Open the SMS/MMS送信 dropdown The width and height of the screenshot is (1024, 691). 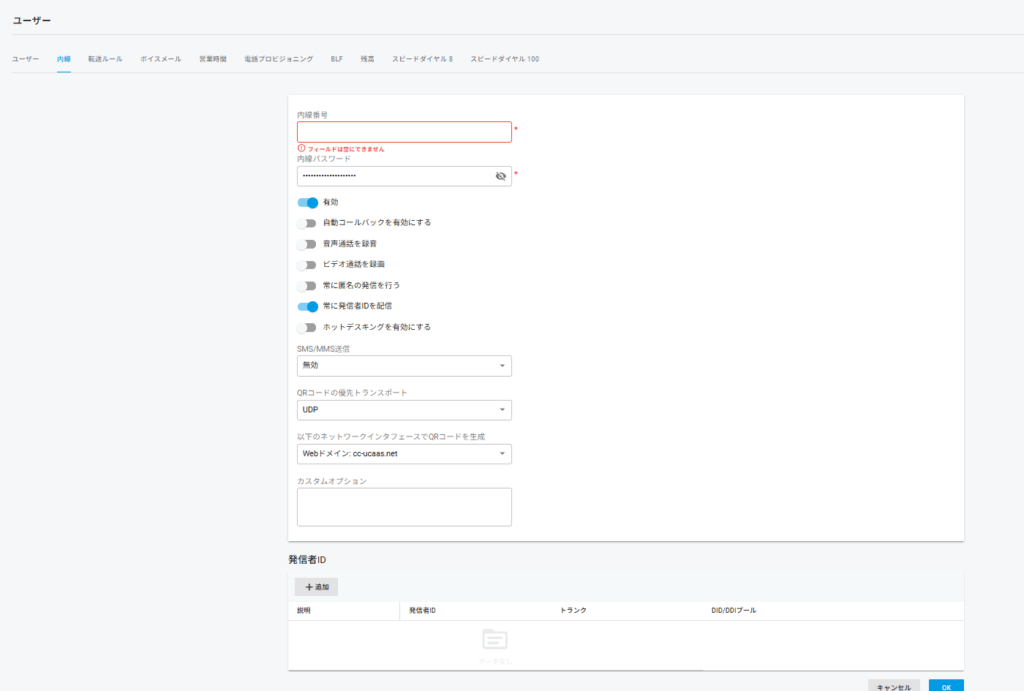click(x=404, y=366)
